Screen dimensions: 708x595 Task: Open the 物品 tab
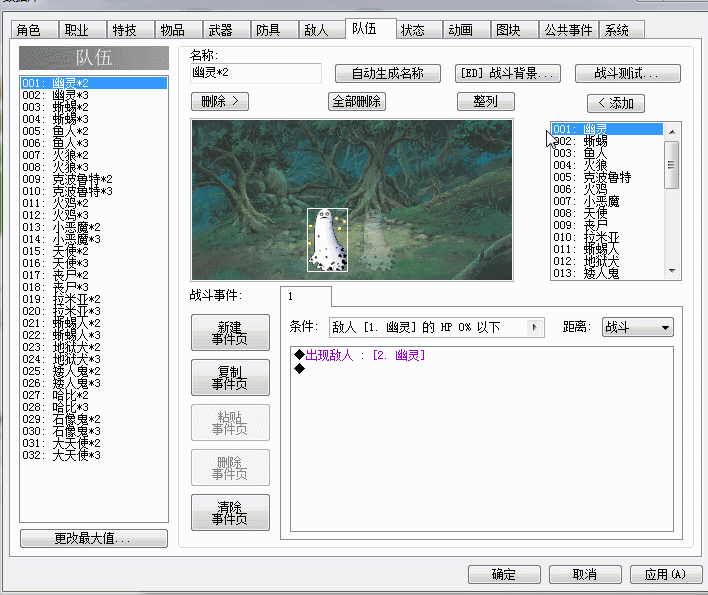tap(178, 30)
